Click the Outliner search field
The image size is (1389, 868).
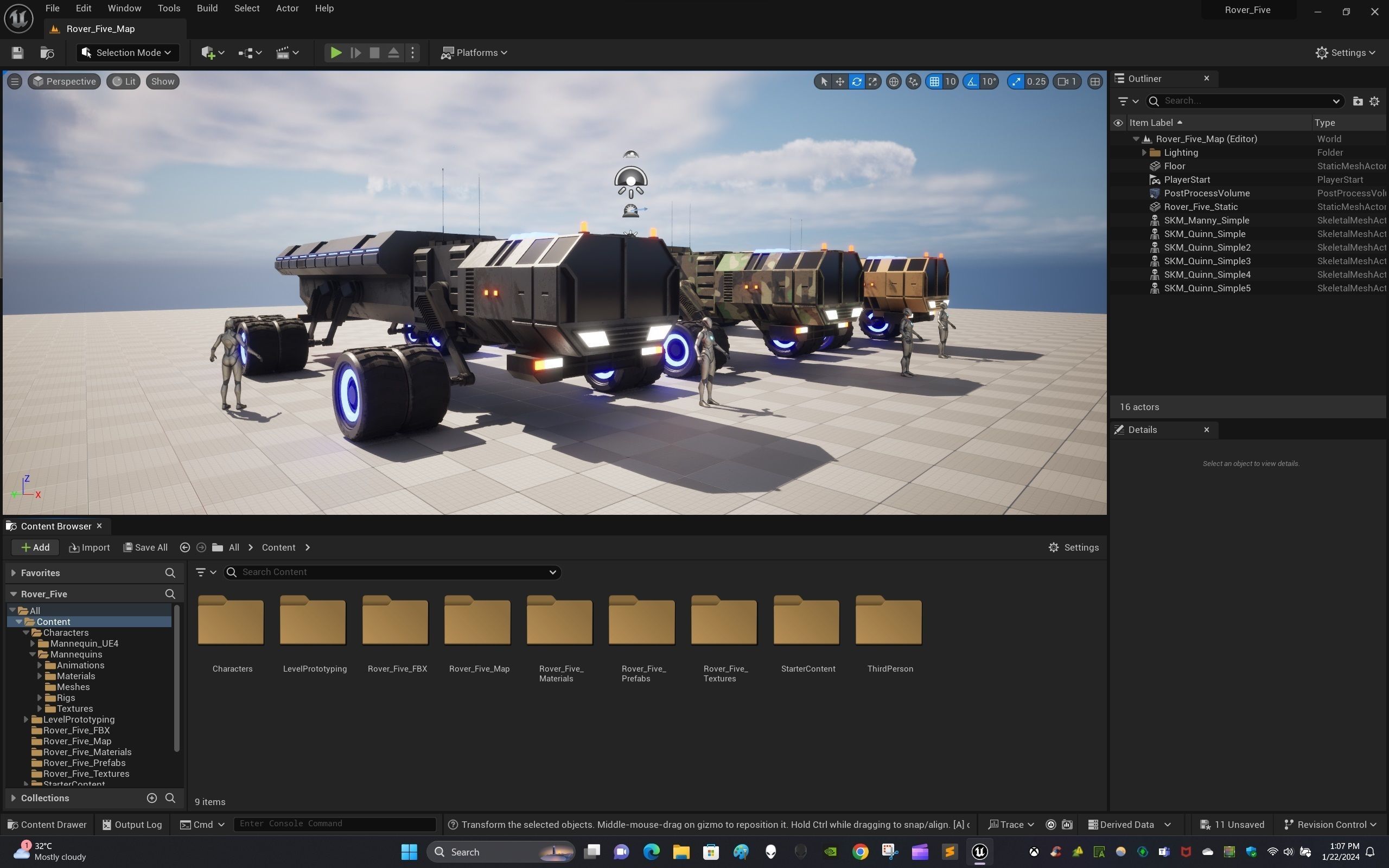coord(1245,101)
